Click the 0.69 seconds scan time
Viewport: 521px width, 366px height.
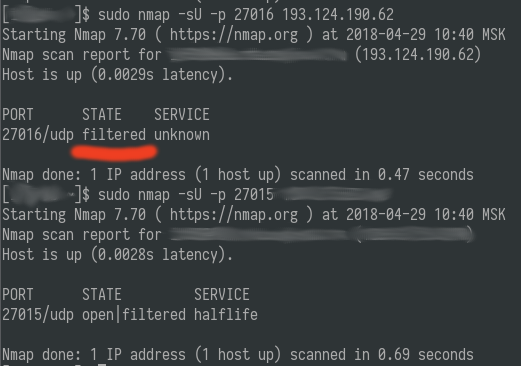[426, 355]
